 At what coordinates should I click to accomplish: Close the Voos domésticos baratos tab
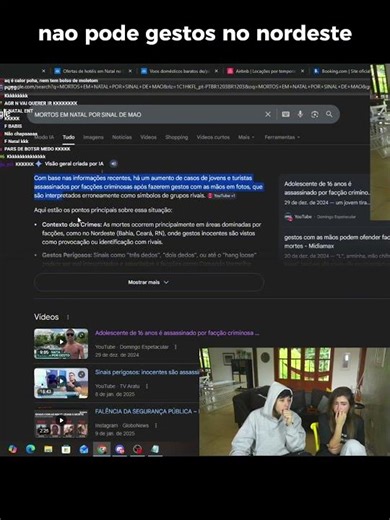216,71
